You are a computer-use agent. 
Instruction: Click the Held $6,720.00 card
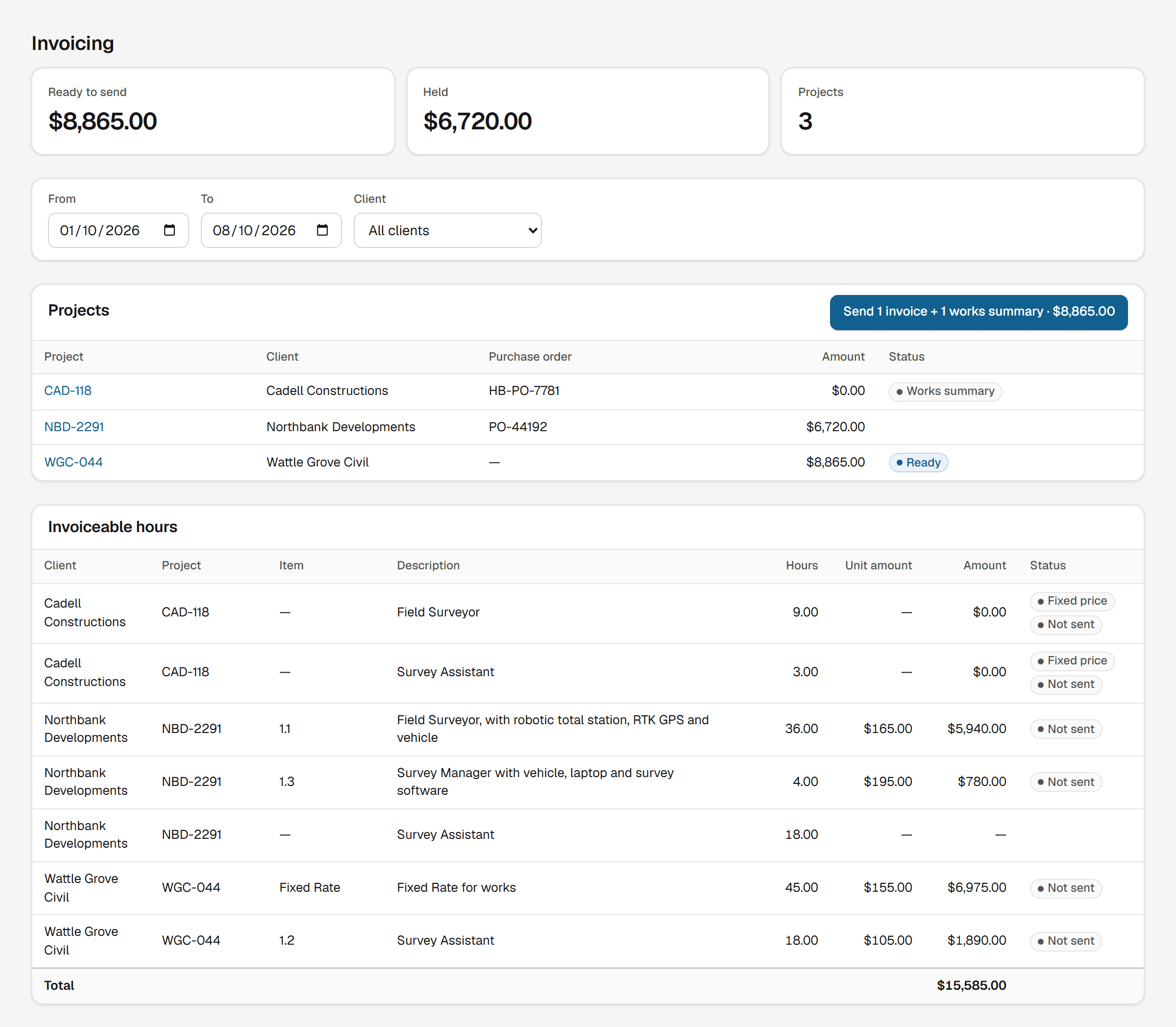pos(588,111)
